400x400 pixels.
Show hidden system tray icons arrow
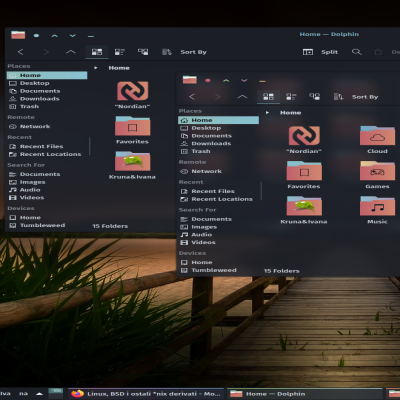(40, 394)
